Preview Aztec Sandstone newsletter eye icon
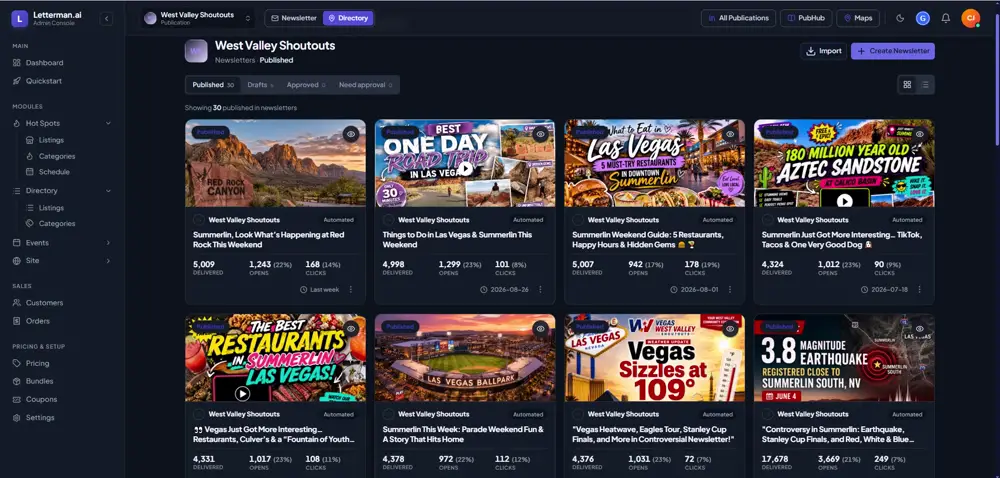This screenshot has height=478, width=1000. [x=920, y=134]
